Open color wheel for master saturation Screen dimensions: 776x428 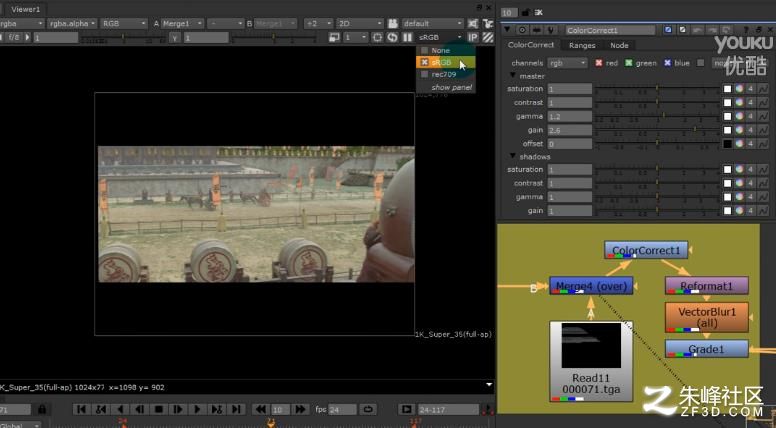[739, 89]
